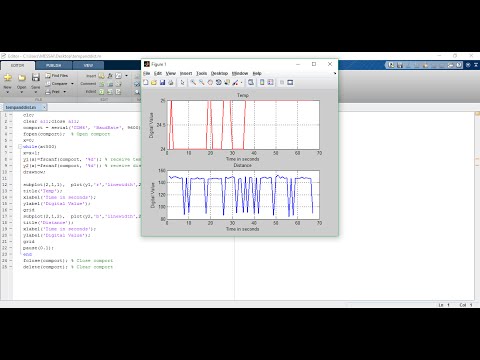Click the third Insert row icon

118,76
